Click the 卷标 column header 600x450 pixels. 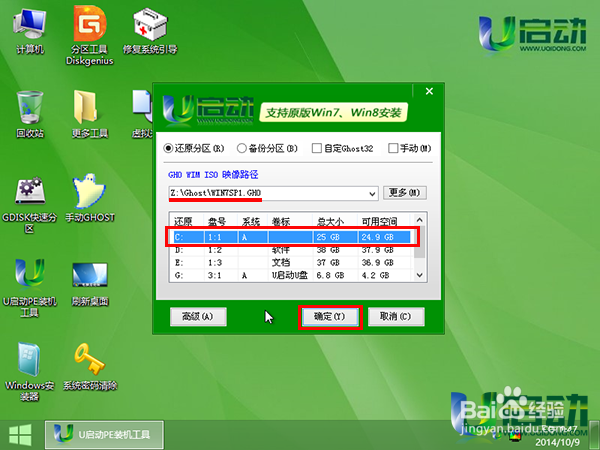(x=290, y=221)
